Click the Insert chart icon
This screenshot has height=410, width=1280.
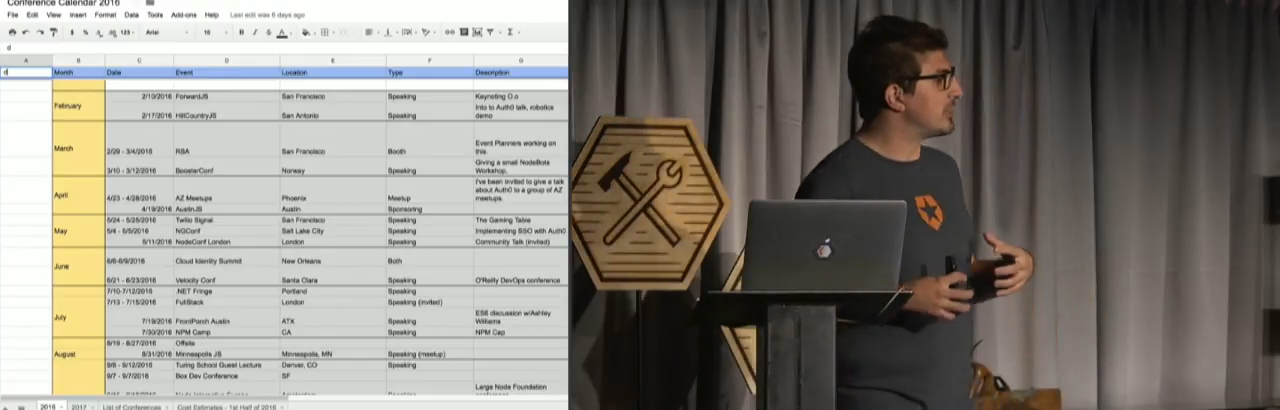pyautogui.click(x=476, y=33)
